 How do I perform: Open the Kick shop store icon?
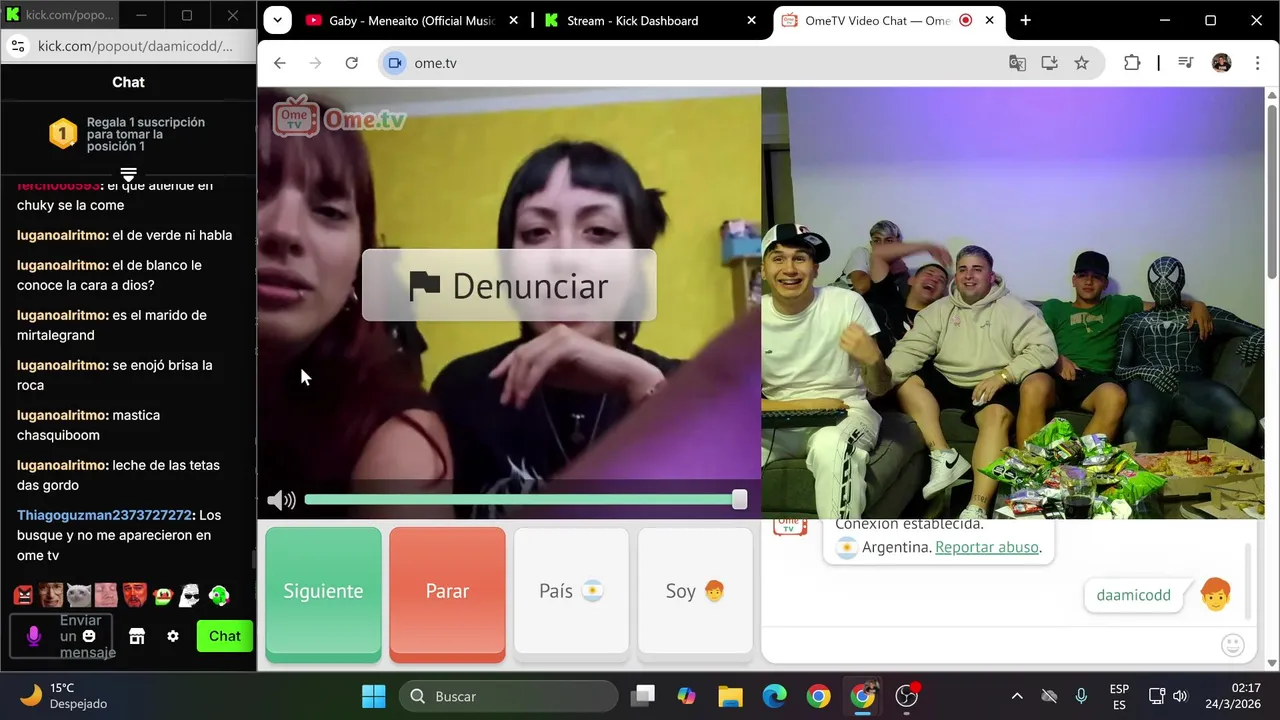(137, 636)
